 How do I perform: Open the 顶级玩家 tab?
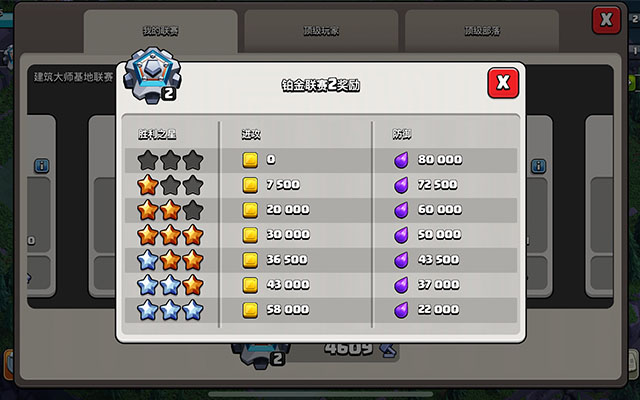[321, 31]
